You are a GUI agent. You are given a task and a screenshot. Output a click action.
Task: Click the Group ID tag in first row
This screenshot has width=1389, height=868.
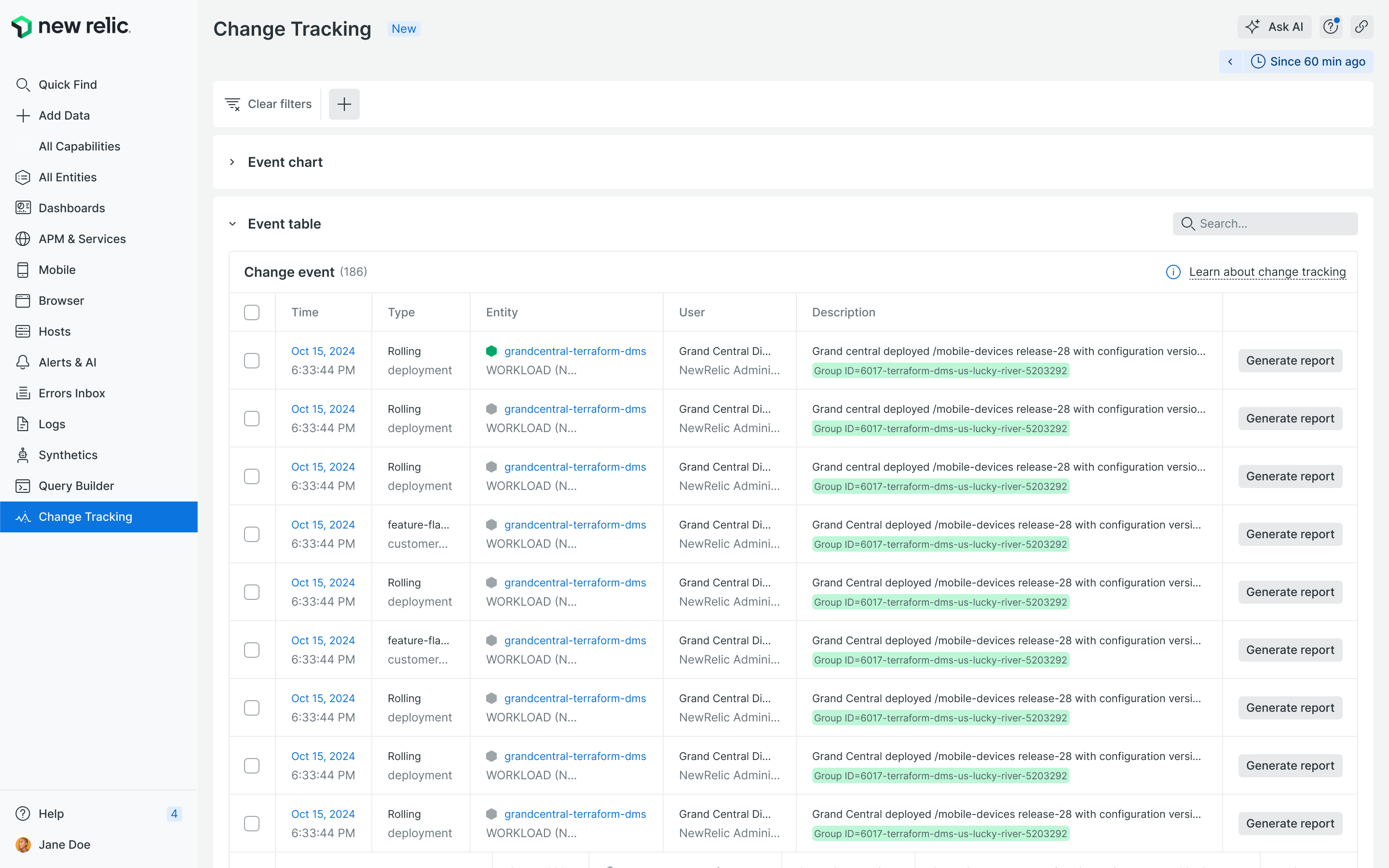(x=940, y=371)
